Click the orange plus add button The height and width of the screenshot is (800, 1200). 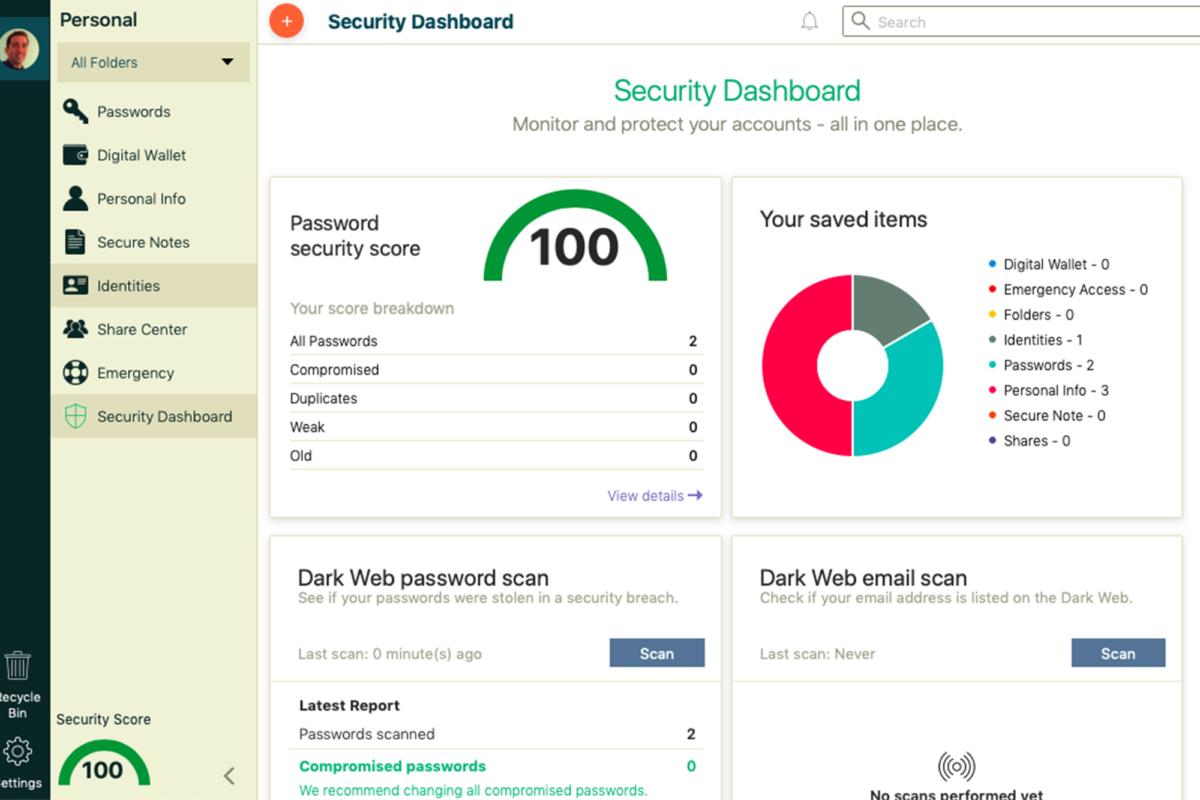click(286, 21)
